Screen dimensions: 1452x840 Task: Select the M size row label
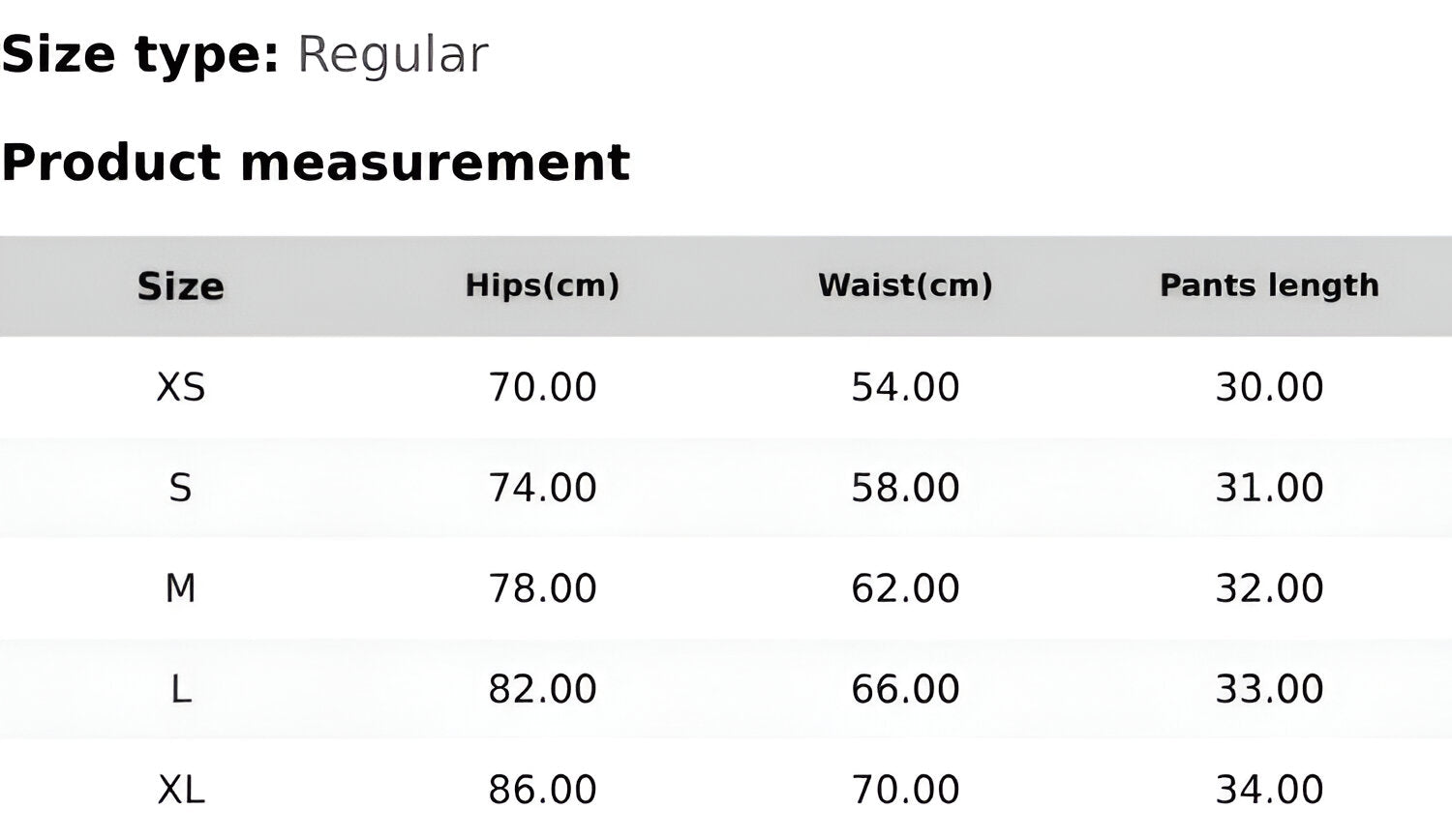181,588
